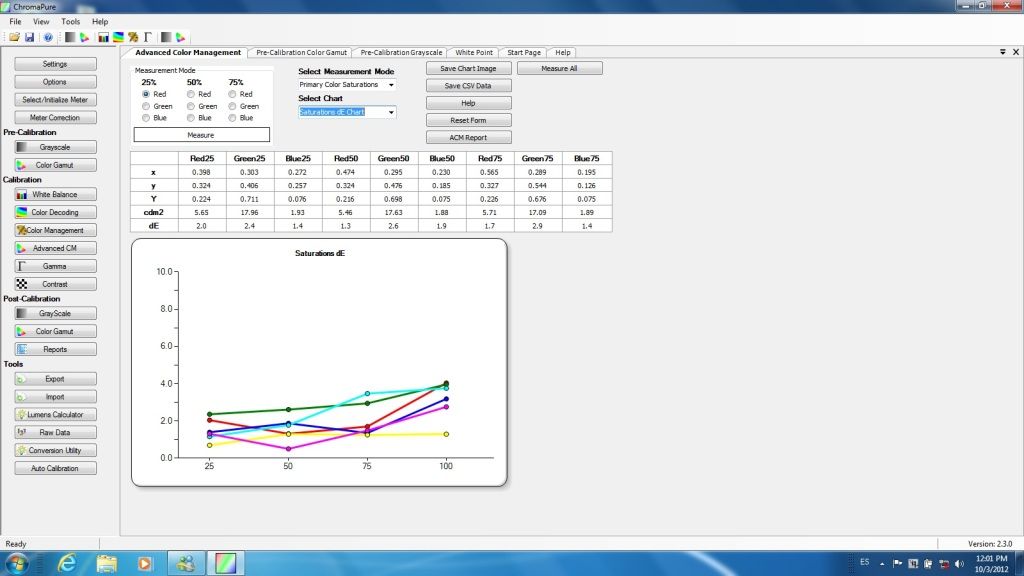Select the 50% Blue radio button

pyautogui.click(x=191, y=118)
